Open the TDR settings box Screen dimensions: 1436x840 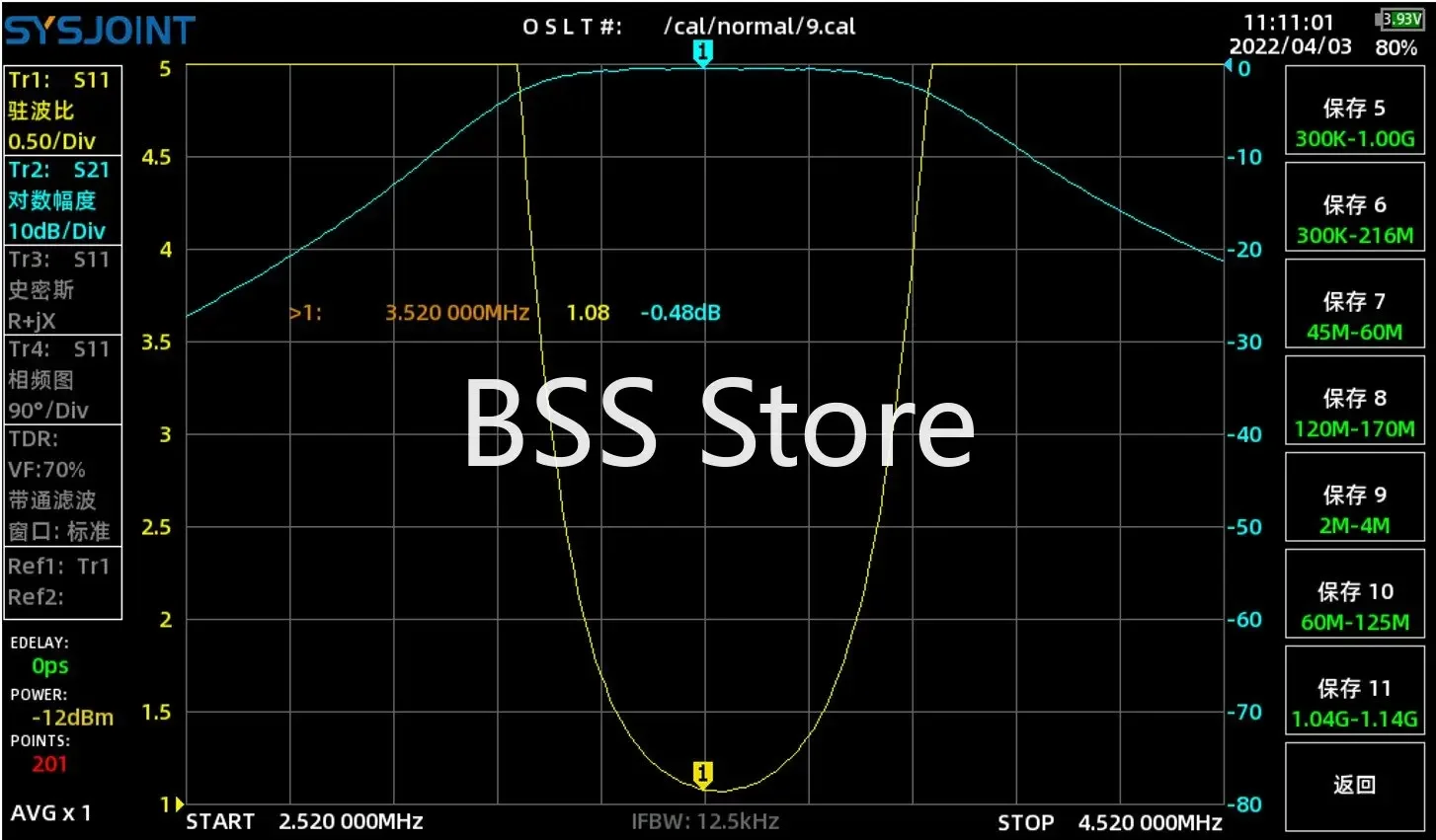click(63, 485)
